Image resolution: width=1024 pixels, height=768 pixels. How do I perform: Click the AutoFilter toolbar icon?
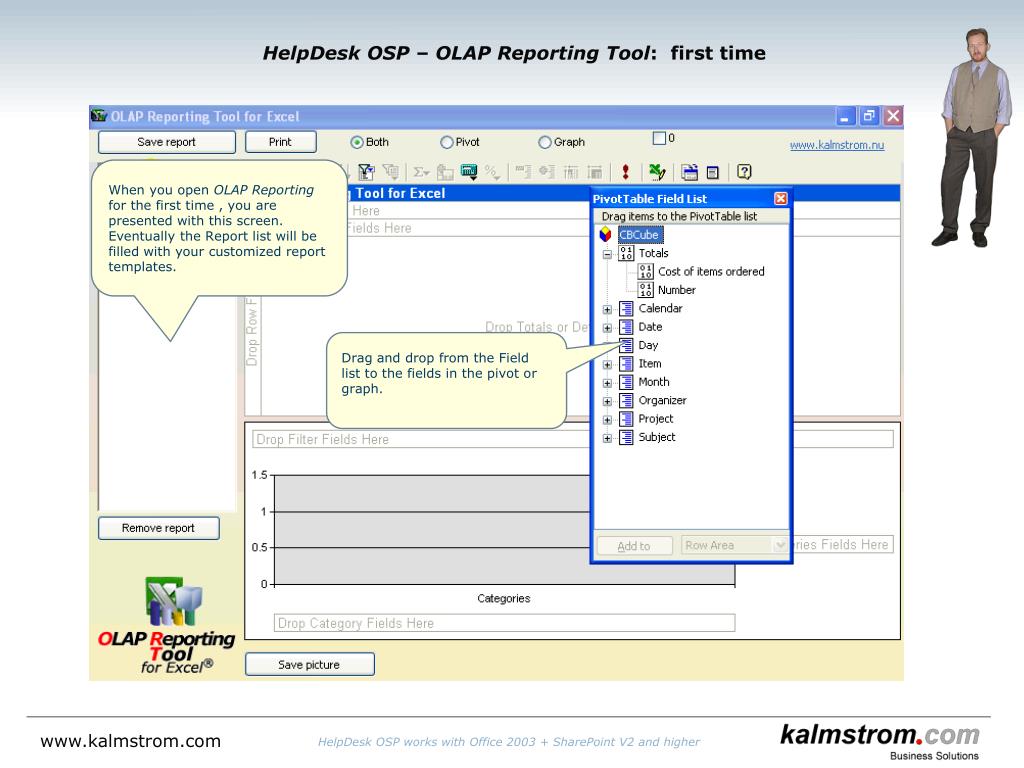(366, 172)
